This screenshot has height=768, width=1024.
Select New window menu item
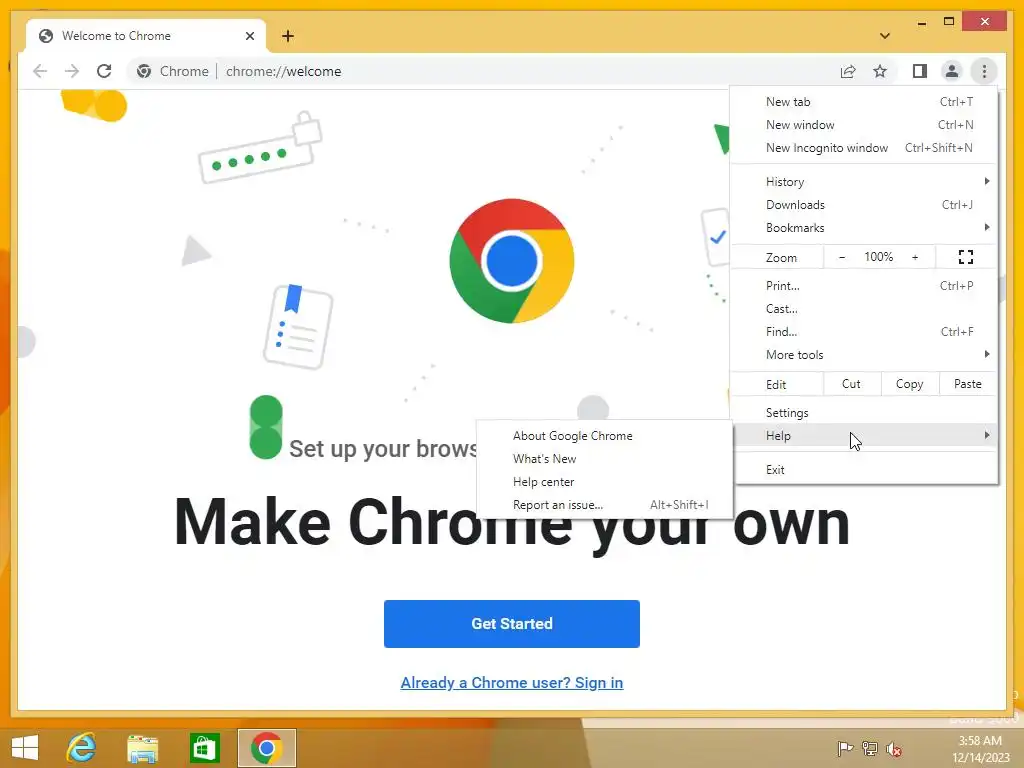tap(864, 125)
